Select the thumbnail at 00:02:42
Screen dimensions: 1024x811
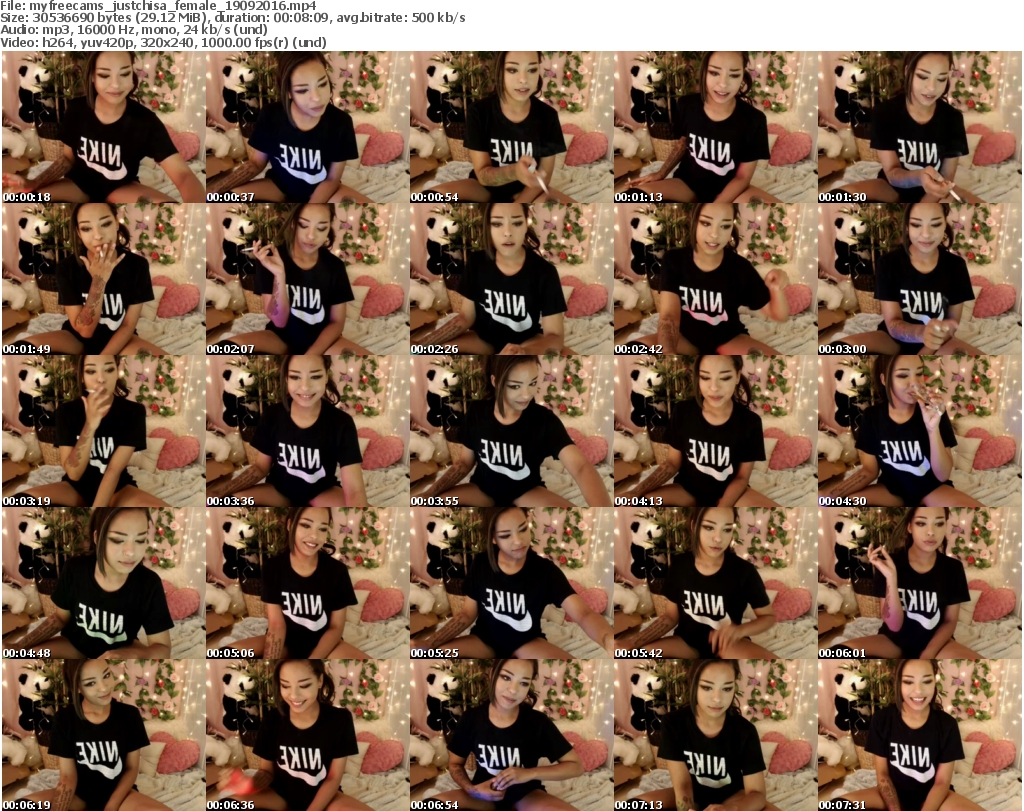click(715, 279)
